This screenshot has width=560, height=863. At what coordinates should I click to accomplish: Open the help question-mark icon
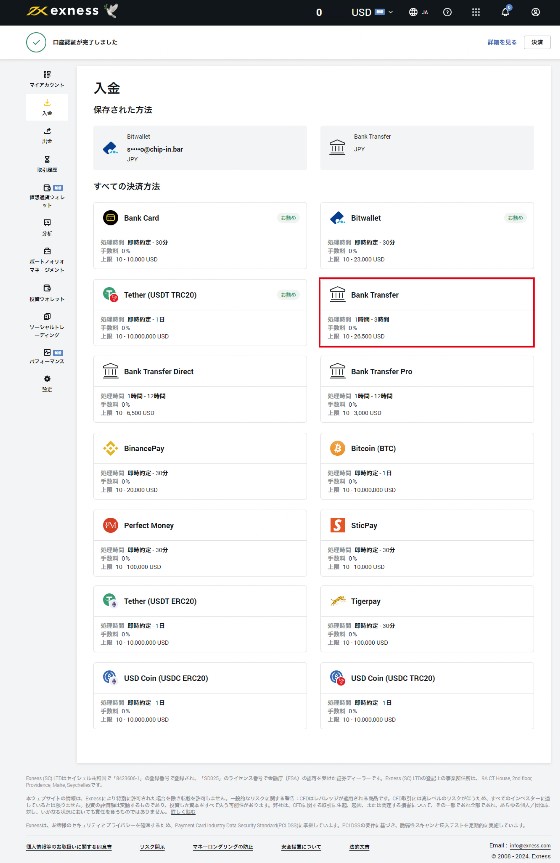(447, 12)
